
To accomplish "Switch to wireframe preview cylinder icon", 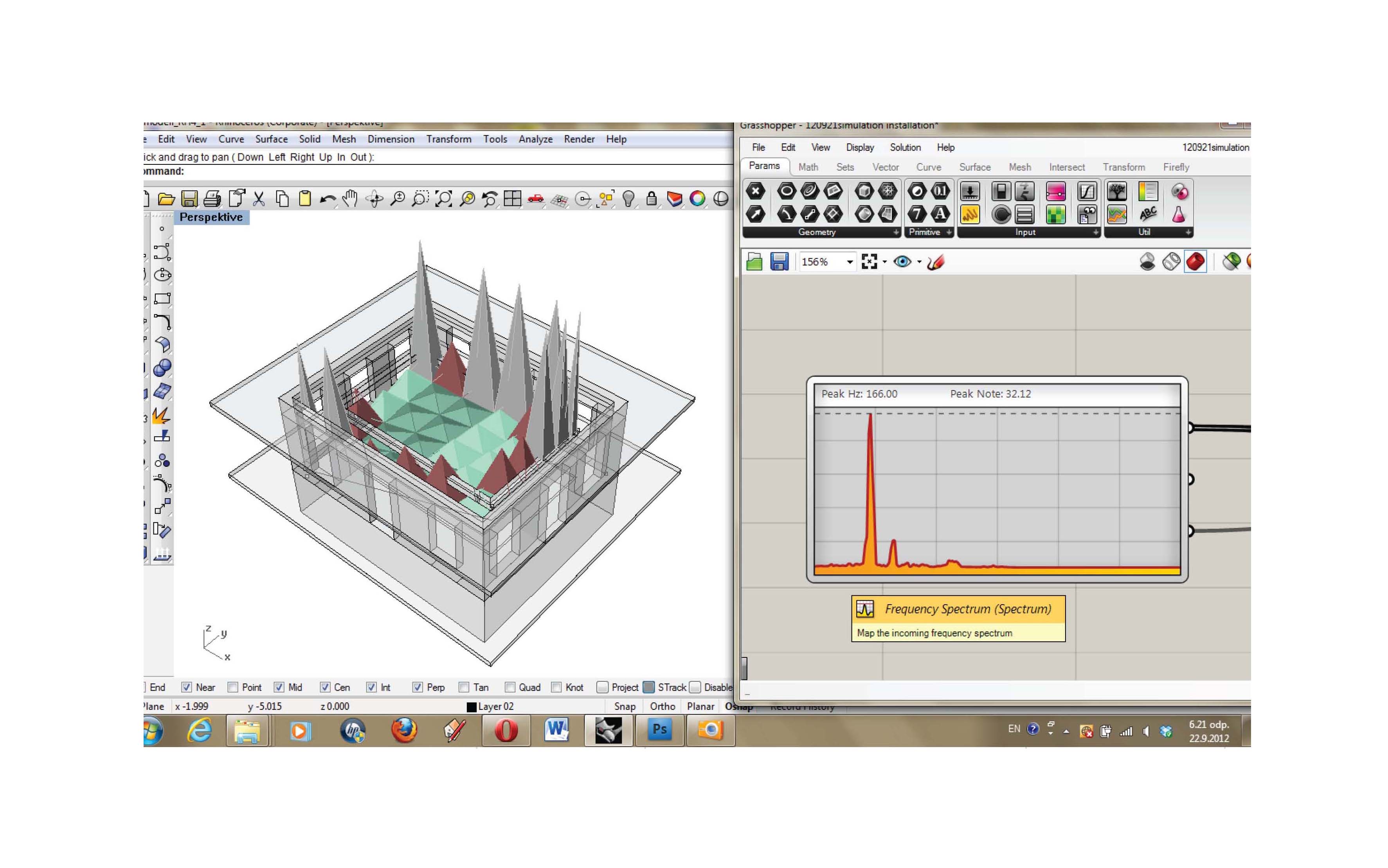I will 1171,262.
